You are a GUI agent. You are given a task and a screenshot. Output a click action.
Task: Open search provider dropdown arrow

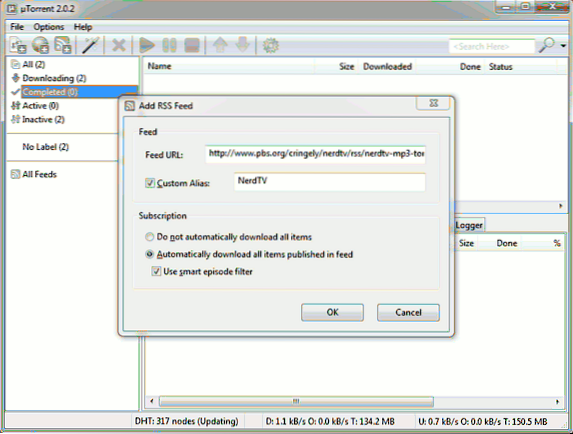(563, 46)
